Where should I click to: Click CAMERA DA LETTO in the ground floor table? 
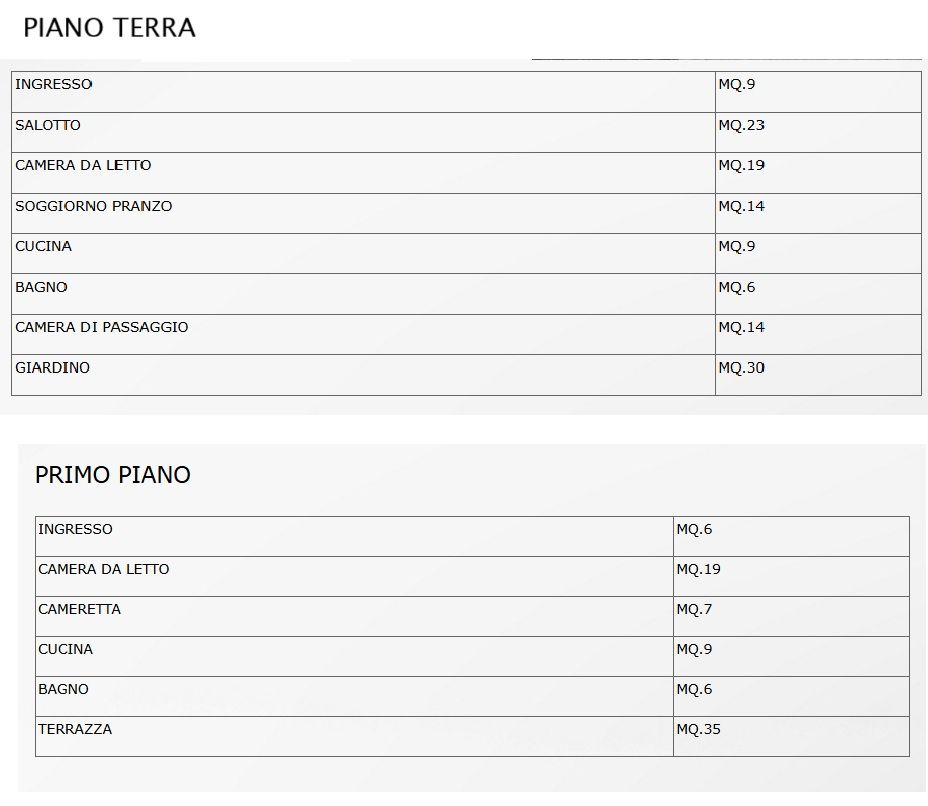[x=83, y=166]
